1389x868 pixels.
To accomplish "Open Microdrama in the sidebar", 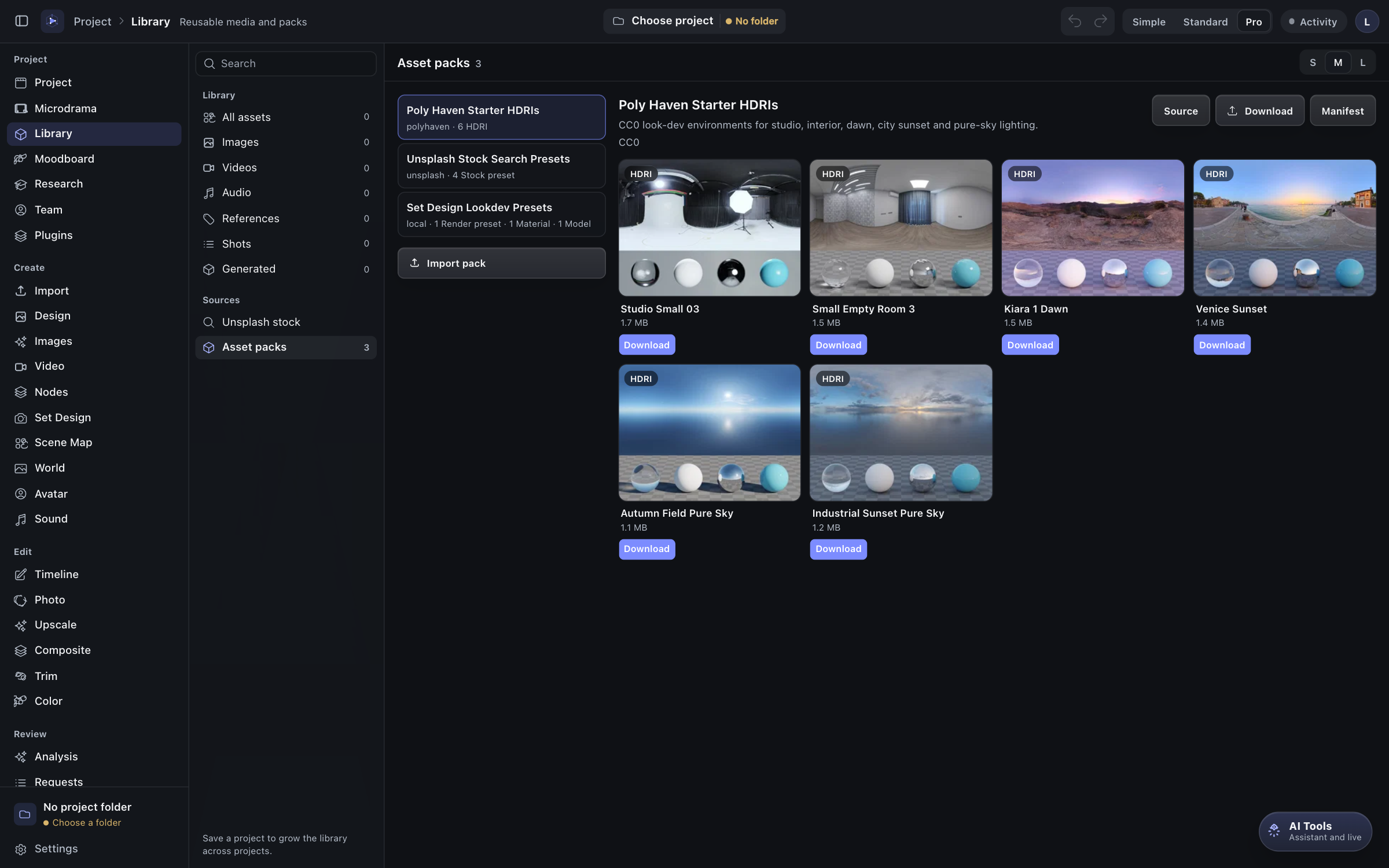I will (94, 108).
